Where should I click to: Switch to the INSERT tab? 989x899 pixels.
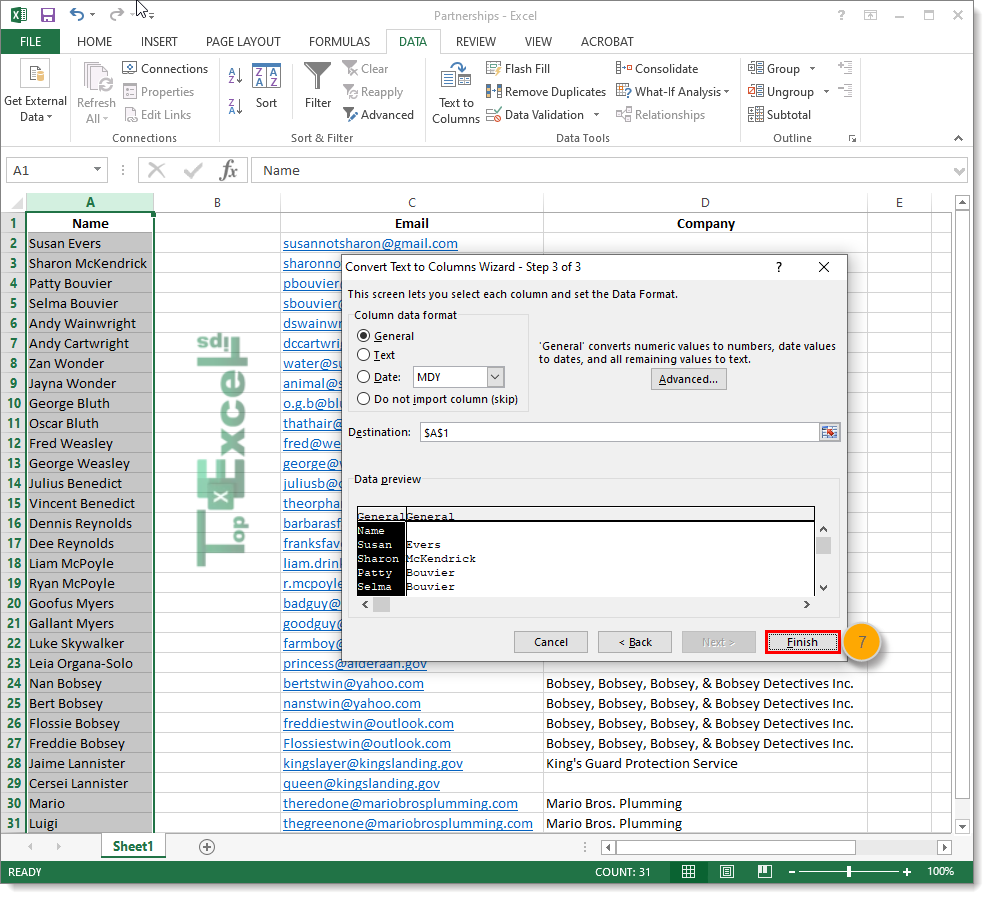[x=159, y=42]
